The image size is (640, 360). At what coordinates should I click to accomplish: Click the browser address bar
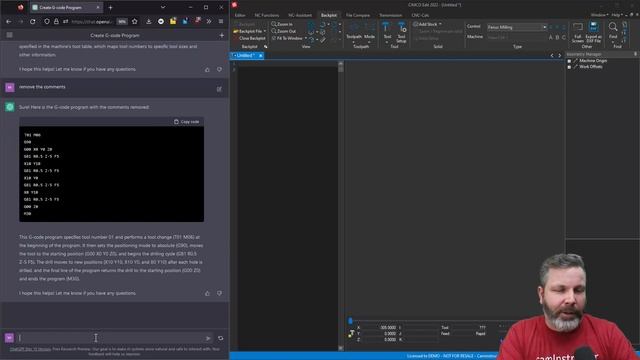coord(92,22)
